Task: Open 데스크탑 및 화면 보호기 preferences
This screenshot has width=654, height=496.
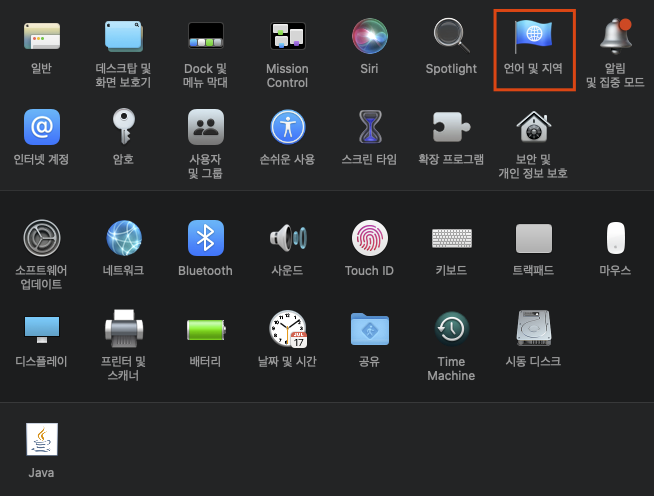Action: pos(123,36)
